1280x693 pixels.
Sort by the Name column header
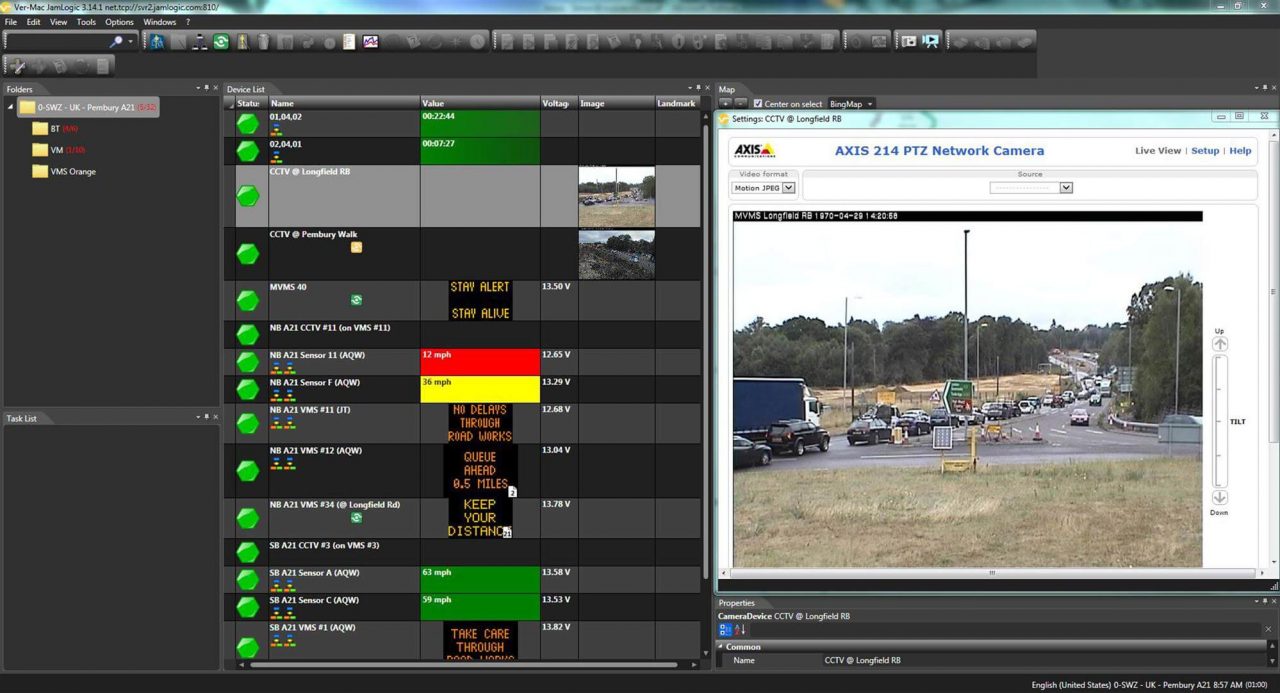(344, 103)
